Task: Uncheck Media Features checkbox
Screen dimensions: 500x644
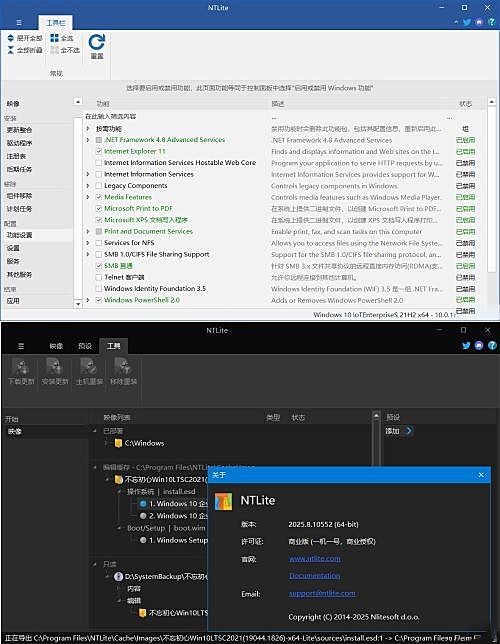Action: [x=99, y=197]
